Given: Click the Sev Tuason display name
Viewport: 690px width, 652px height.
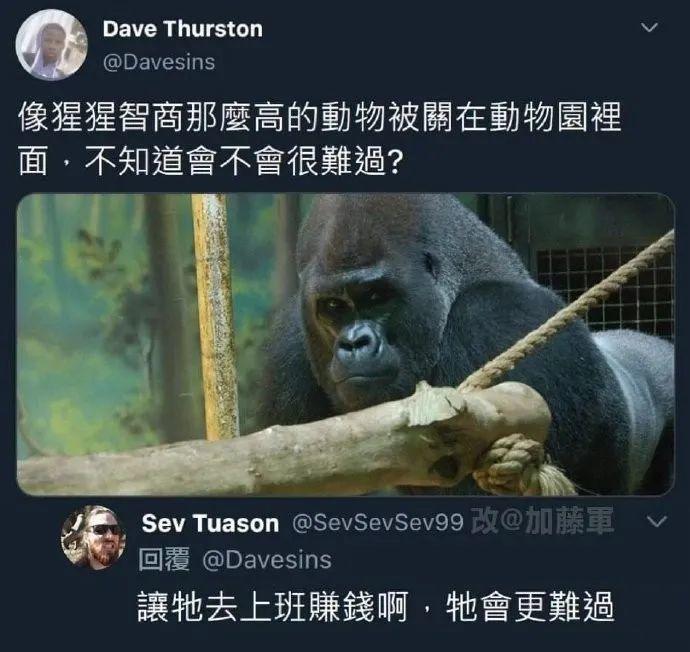Looking at the screenshot, I should pyautogui.click(x=210, y=524).
